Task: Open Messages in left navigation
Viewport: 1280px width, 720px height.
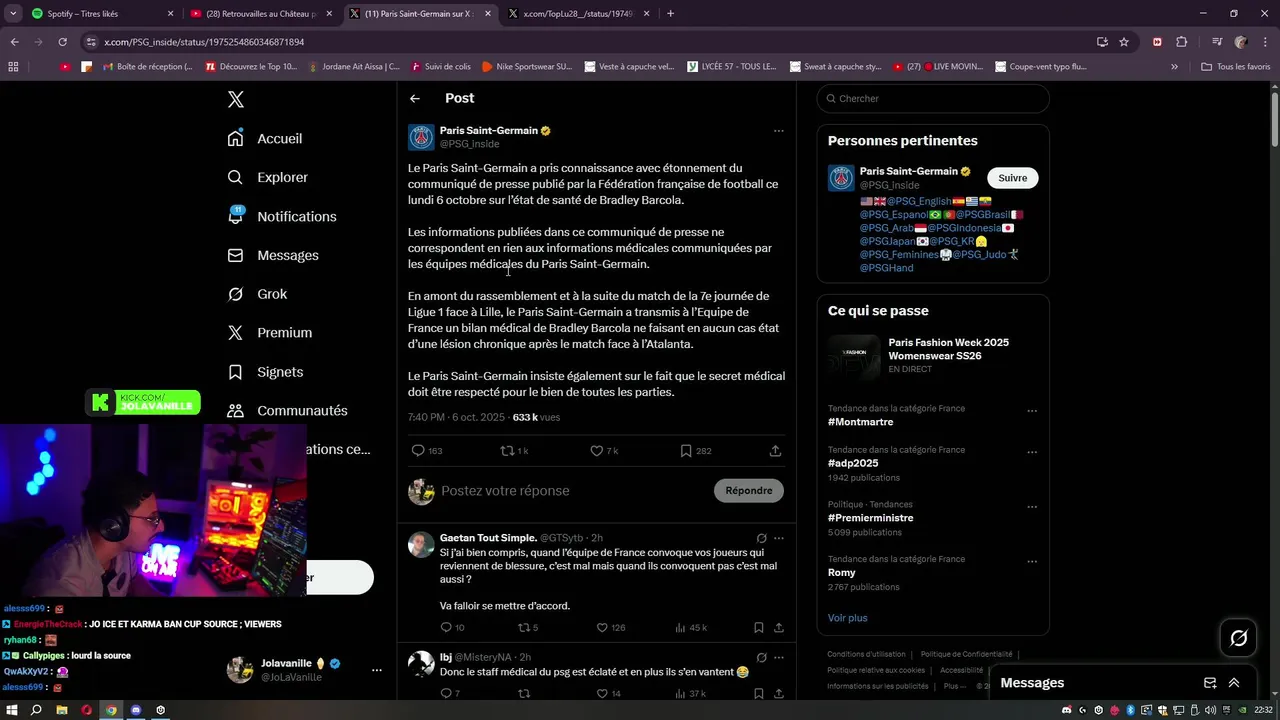Action: (x=273, y=255)
